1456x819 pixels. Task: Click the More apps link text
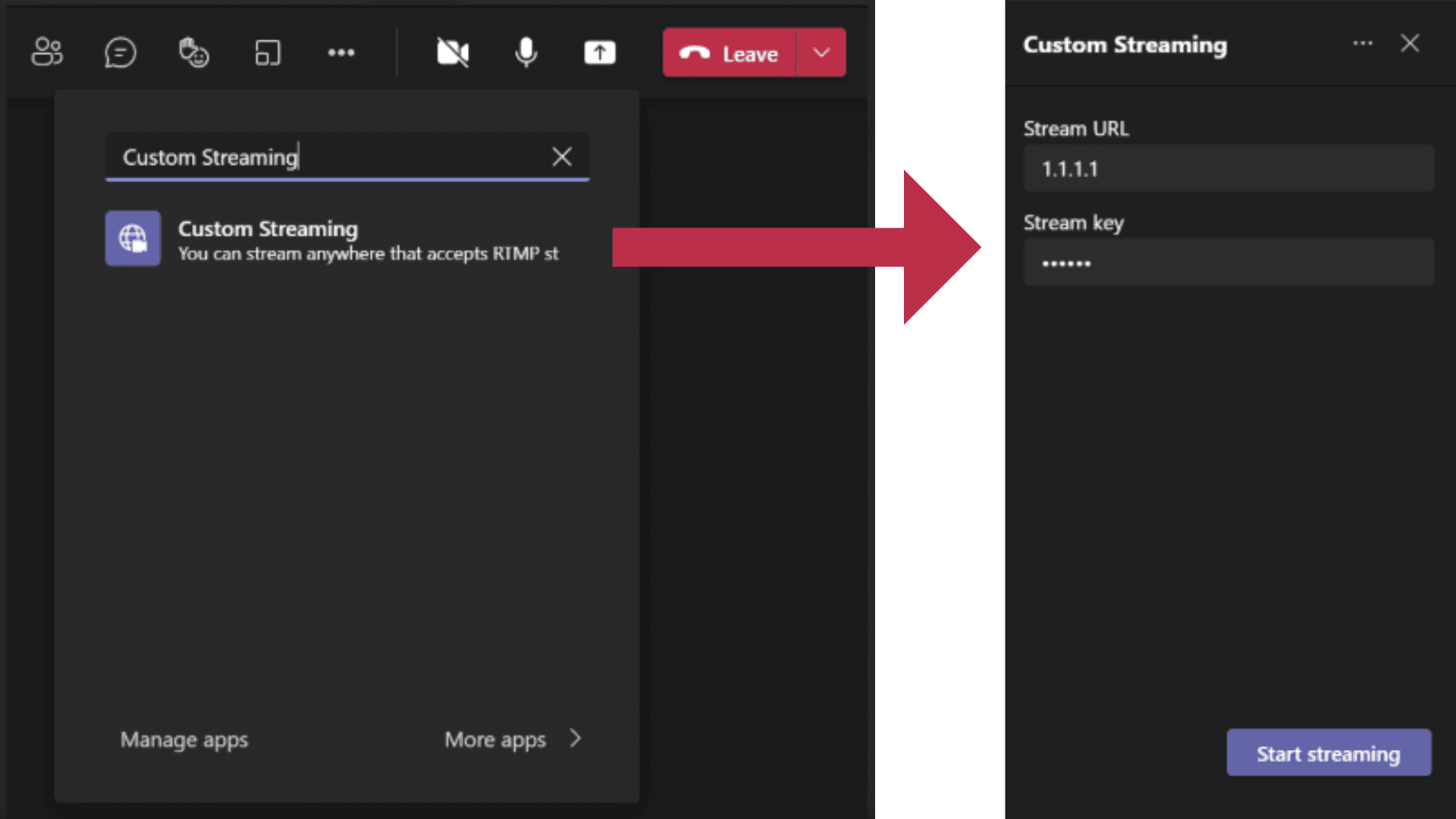(494, 739)
